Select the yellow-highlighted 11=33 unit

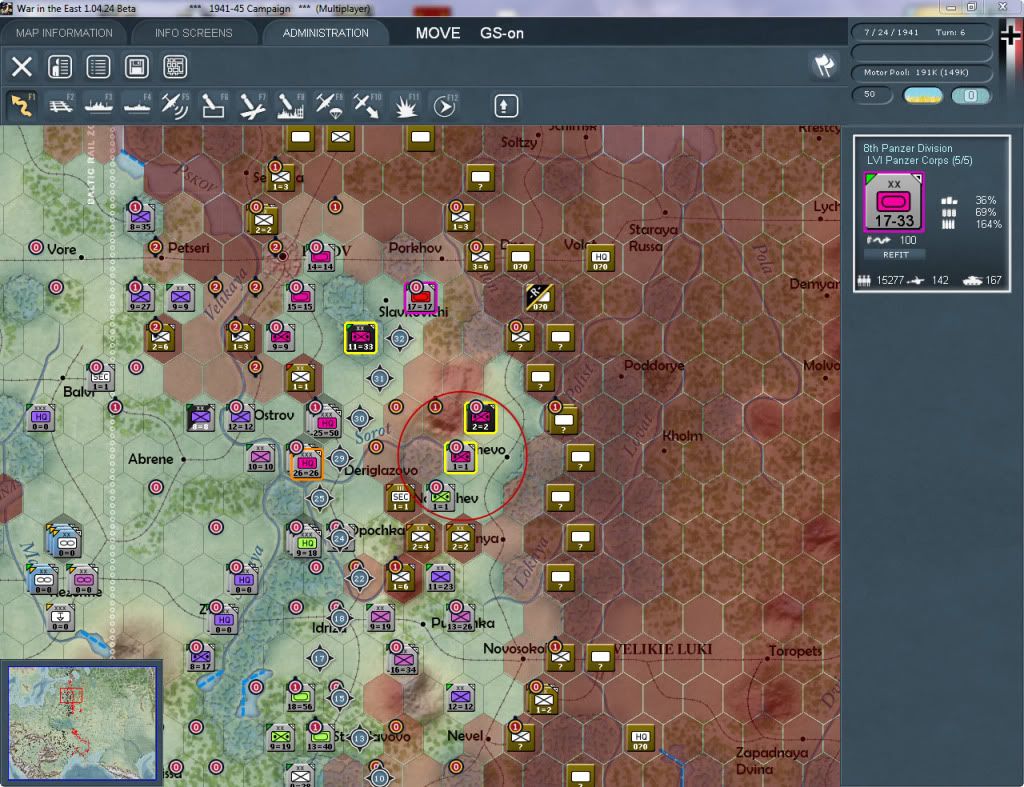(x=360, y=338)
